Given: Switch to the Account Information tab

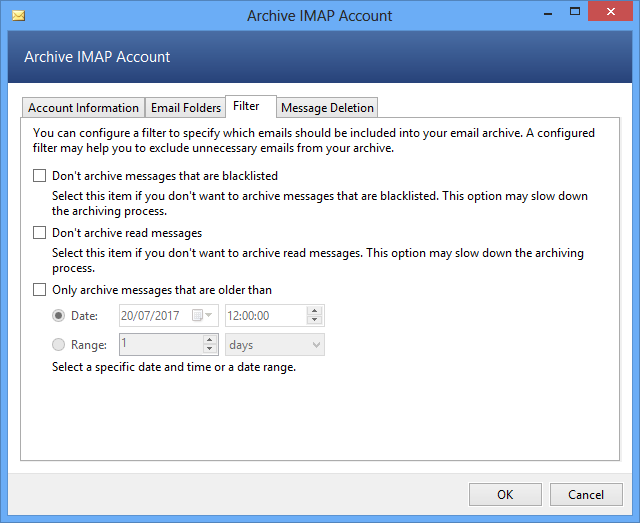Looking at the screenshot, I should [83, 108].
